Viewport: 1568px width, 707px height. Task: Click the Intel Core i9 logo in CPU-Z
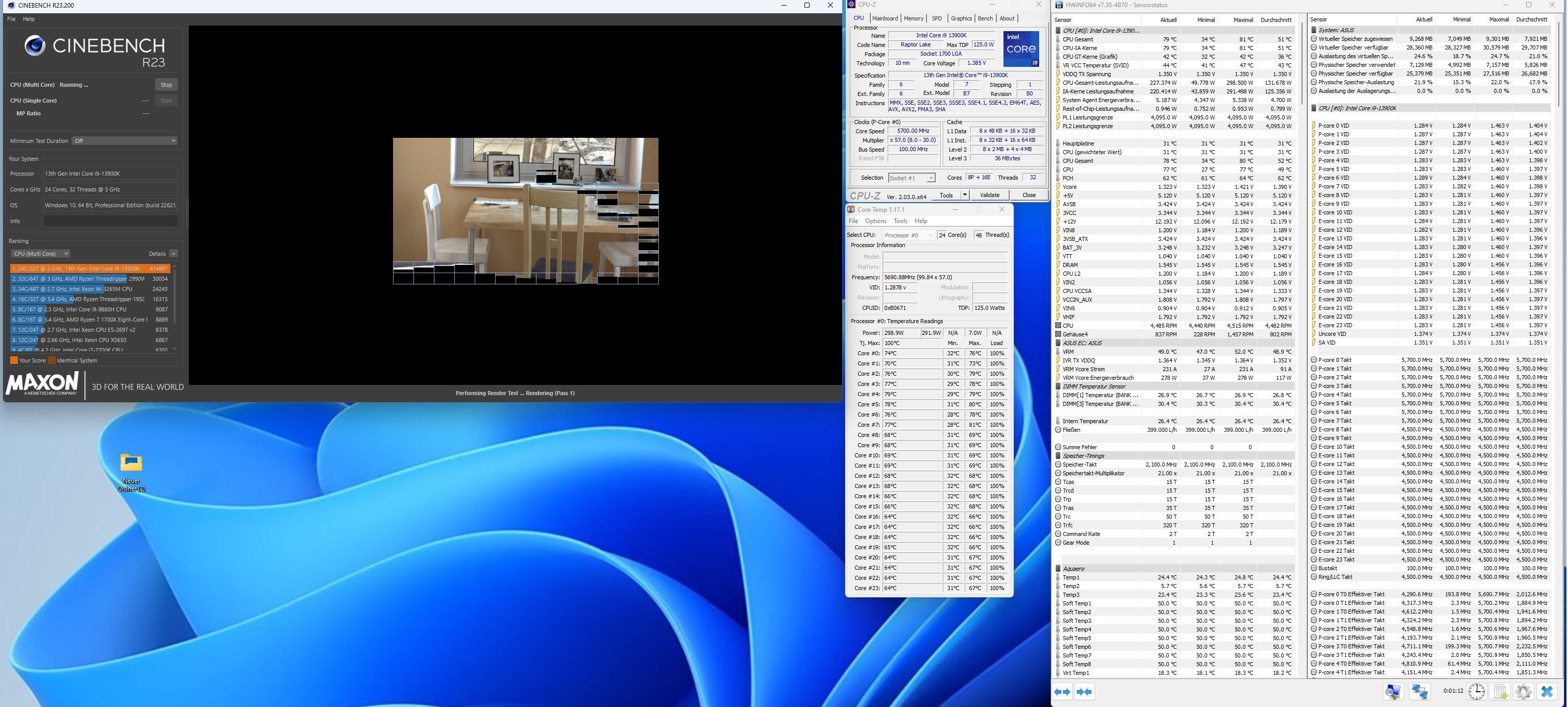1021,50
